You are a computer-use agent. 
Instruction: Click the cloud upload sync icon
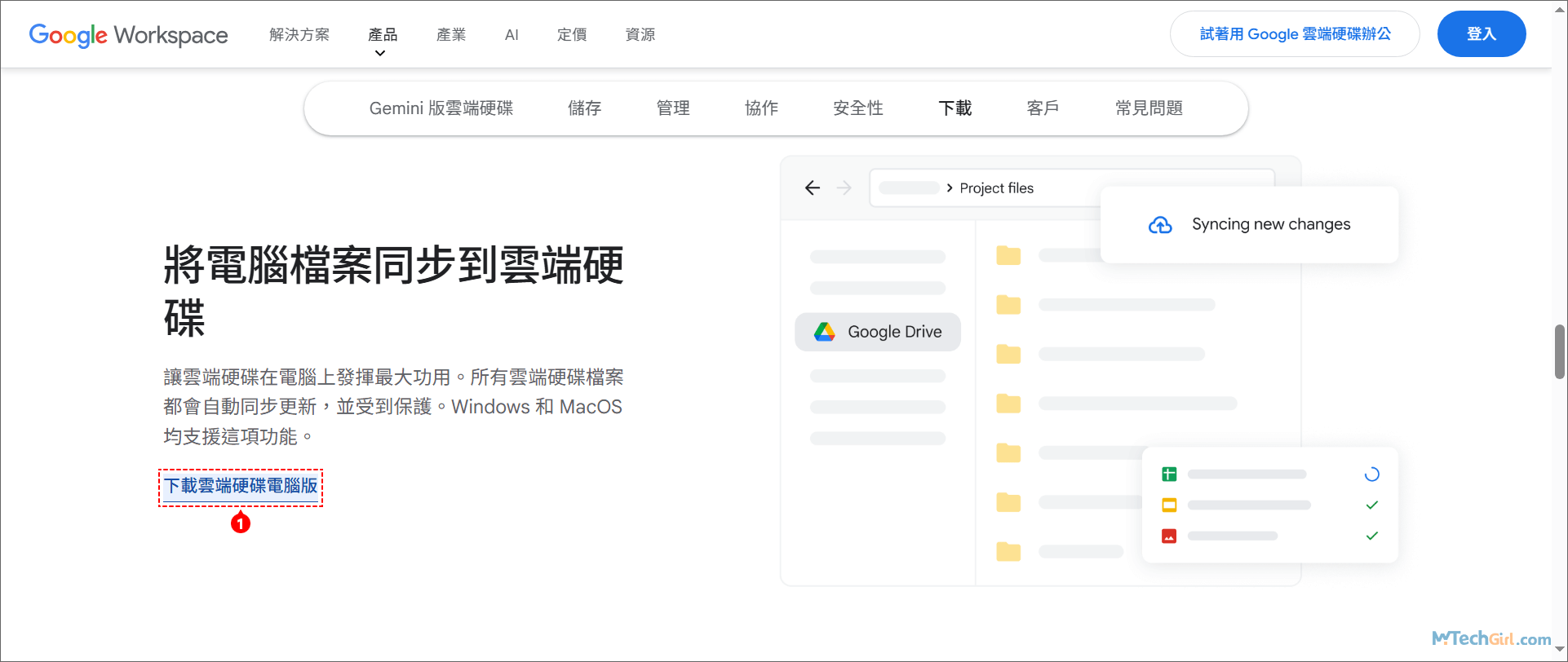point(1160,225)
